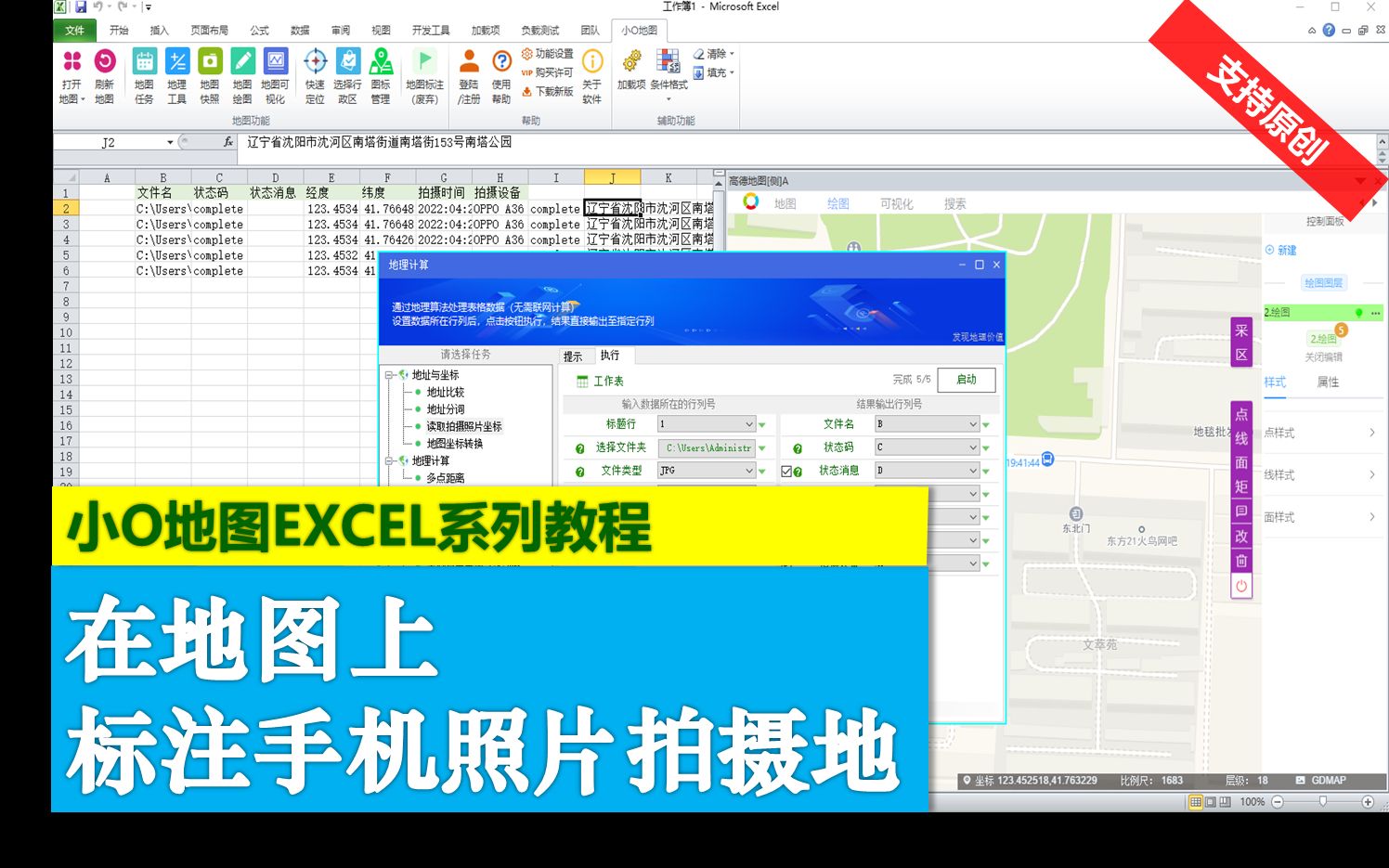
Task: Open the 地图绘制 map drawing tool
Action: (x=241, y=74)
